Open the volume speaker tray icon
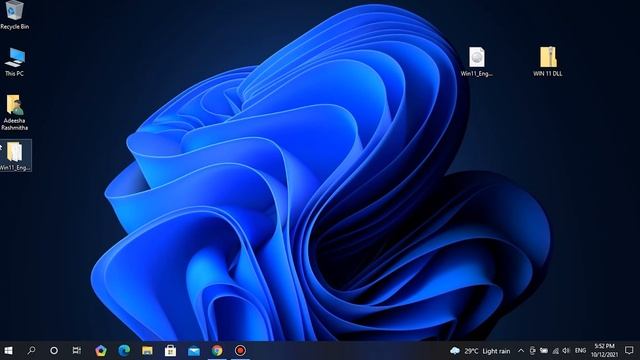Screen dimensions: 640x360 point(566,351)
